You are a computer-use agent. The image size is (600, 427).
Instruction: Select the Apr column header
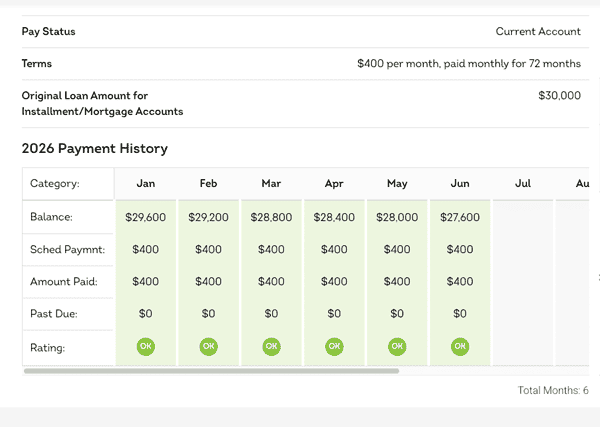coord(334,184)
